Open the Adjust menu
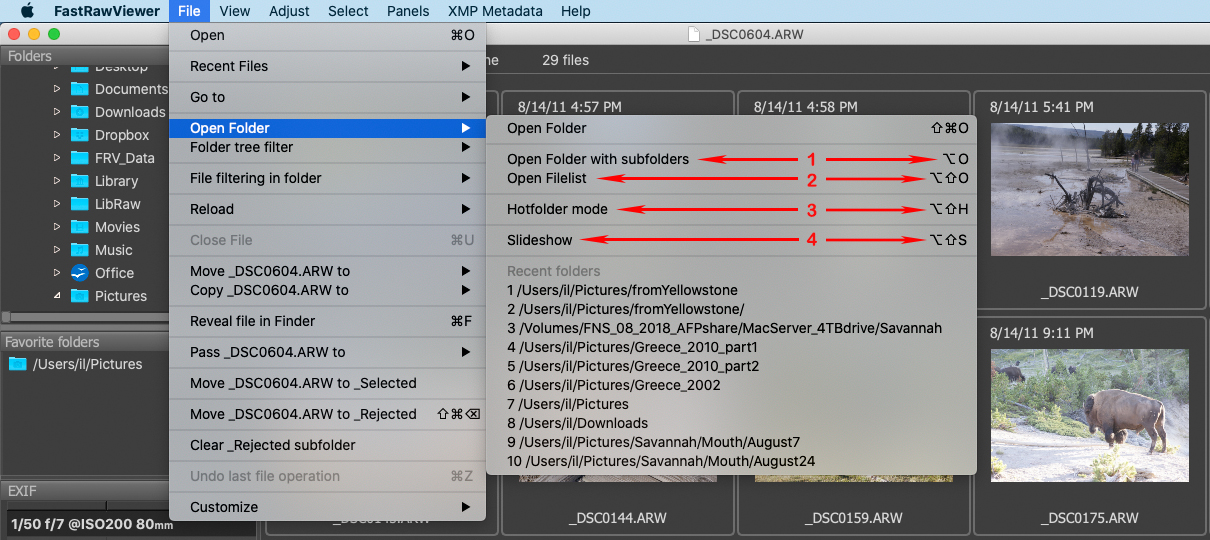1210x540 pixels. [289, 11]
